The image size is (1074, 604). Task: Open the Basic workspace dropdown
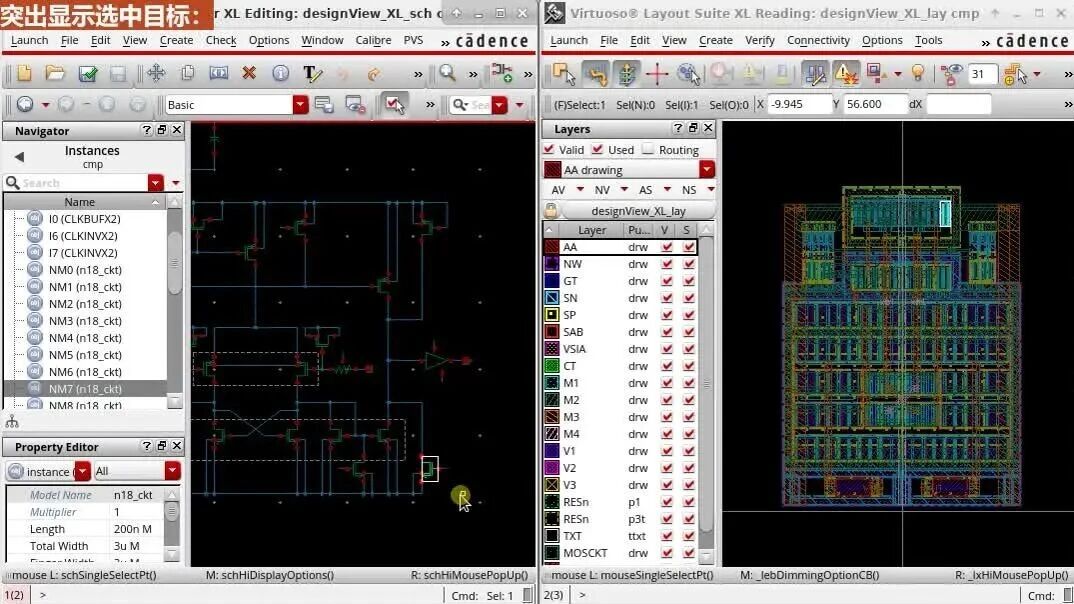(x=300, y=105)
